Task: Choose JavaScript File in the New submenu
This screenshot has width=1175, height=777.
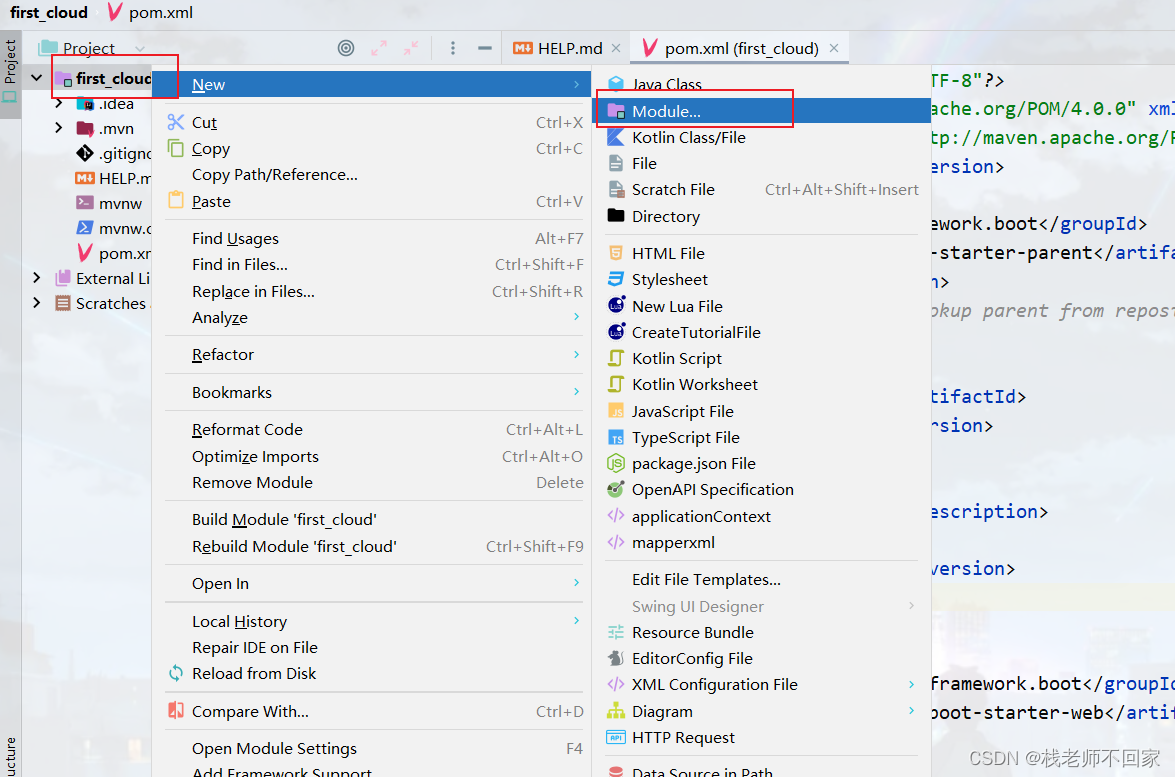Action: click(x=762, y=411)
